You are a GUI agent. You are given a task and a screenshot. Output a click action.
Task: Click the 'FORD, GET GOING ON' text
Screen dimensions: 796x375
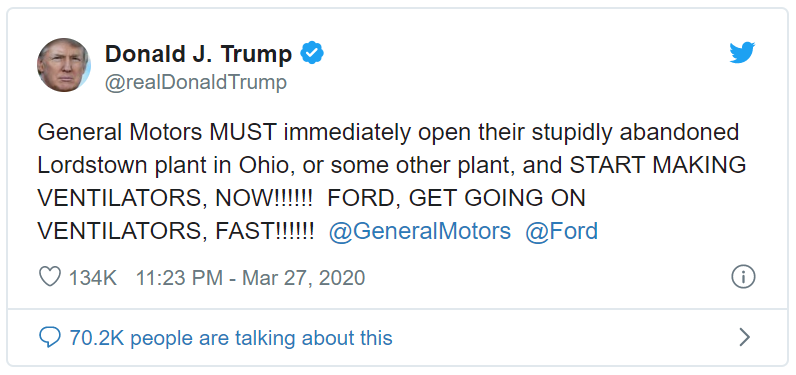(457, 199)
